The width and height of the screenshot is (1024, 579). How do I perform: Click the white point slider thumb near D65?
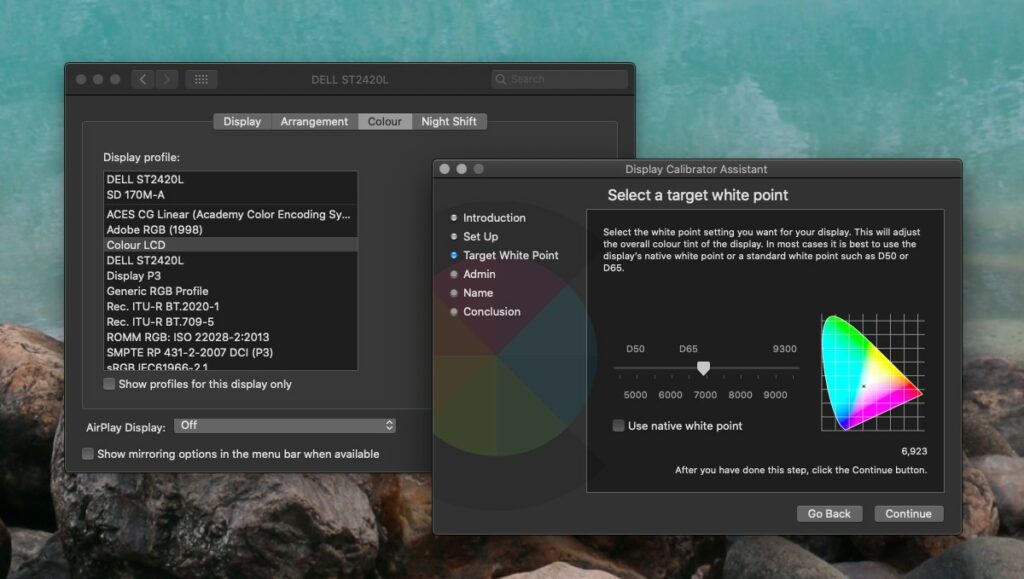point(703,368)
